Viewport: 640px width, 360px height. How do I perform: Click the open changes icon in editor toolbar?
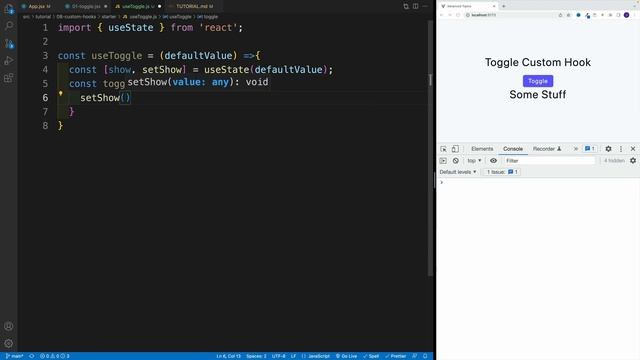coord(406,6)
